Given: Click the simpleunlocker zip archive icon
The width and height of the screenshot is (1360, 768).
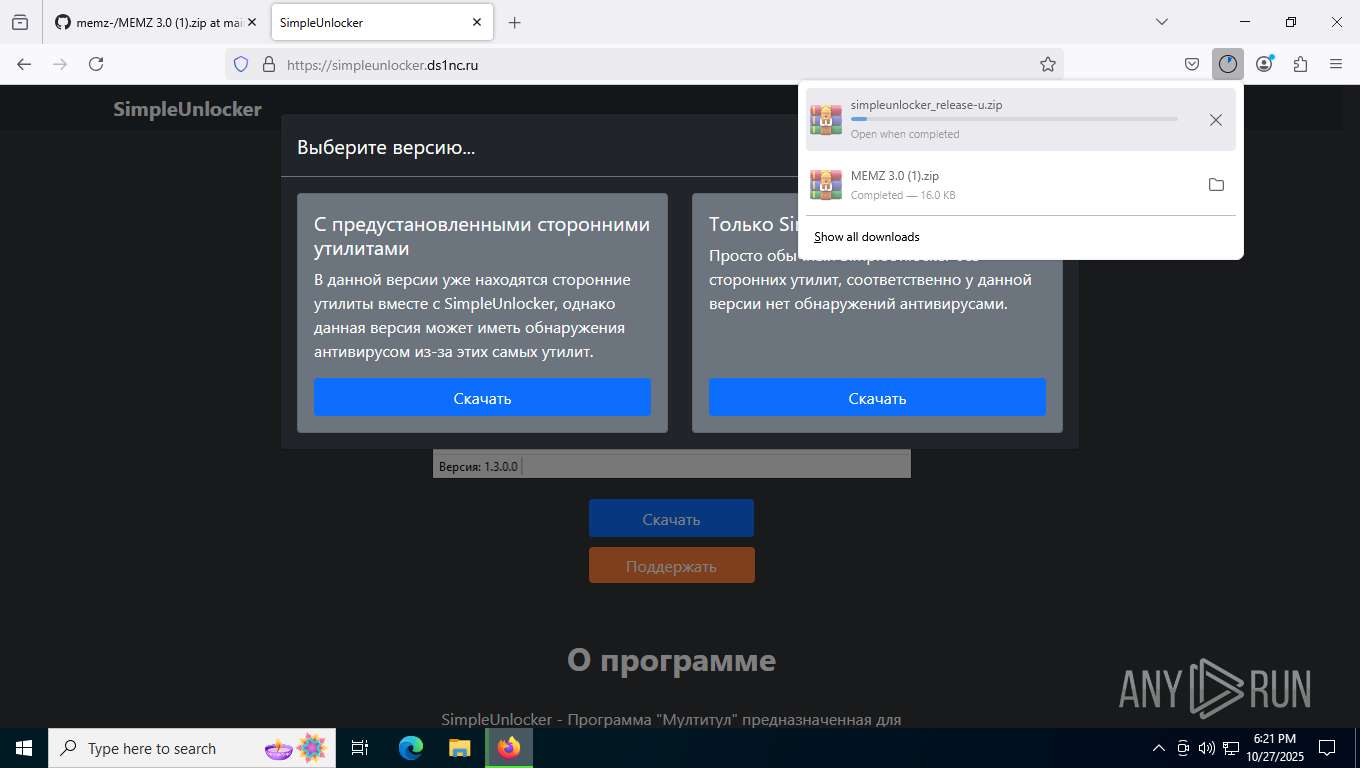Looking at the screenshot, I should 826,119.
